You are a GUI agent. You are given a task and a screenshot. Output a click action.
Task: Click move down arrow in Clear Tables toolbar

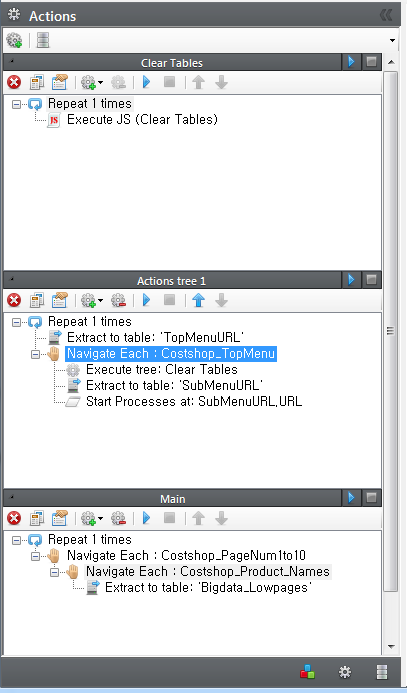pyautogui.click(x=221, y=82)
